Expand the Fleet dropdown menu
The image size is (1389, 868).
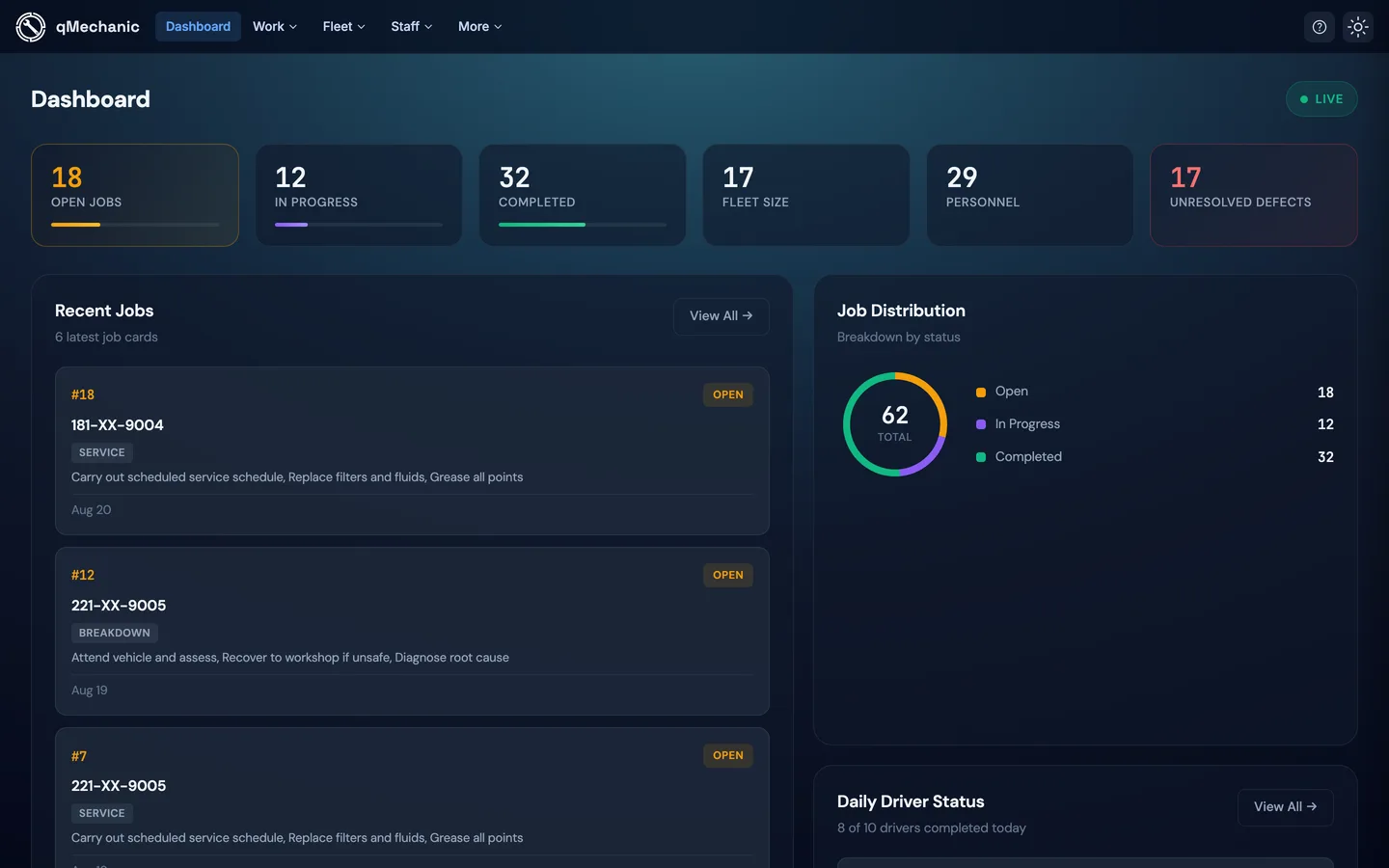(343, 27)
